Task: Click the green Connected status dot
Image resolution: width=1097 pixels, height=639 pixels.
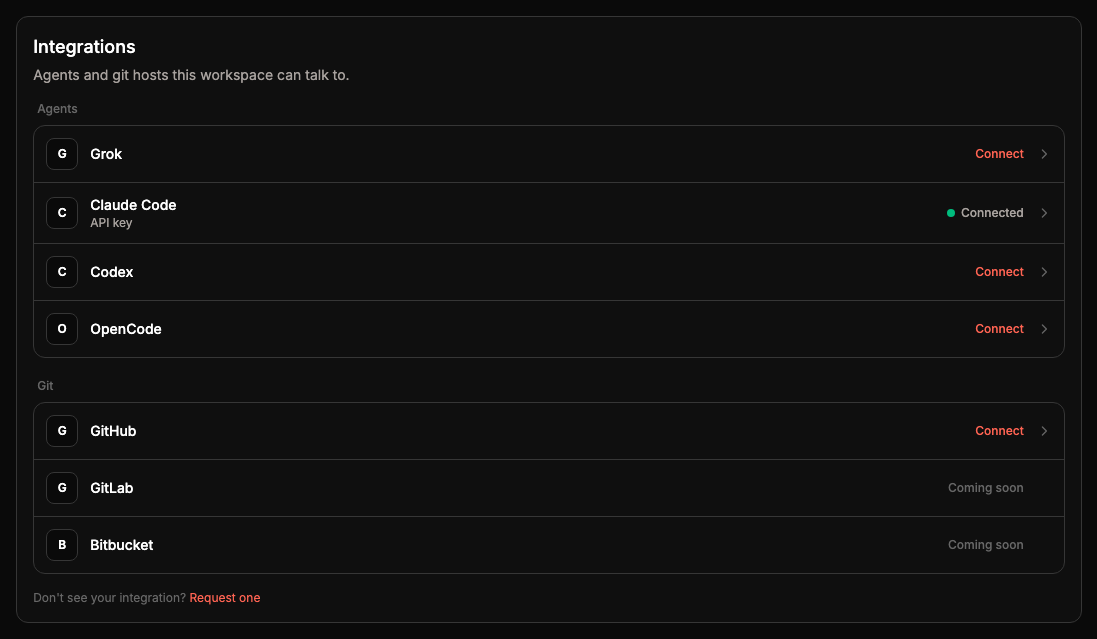Action: click(x=951, y=213)
